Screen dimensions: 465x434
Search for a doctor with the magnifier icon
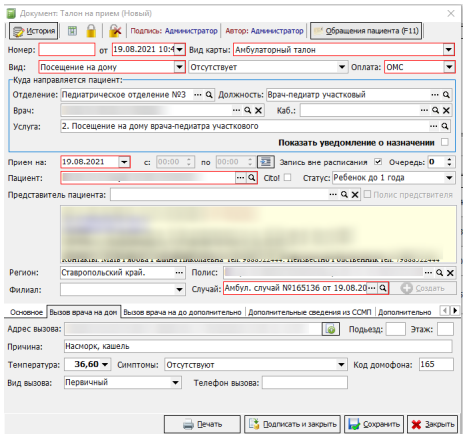click(x=247, y=110)
